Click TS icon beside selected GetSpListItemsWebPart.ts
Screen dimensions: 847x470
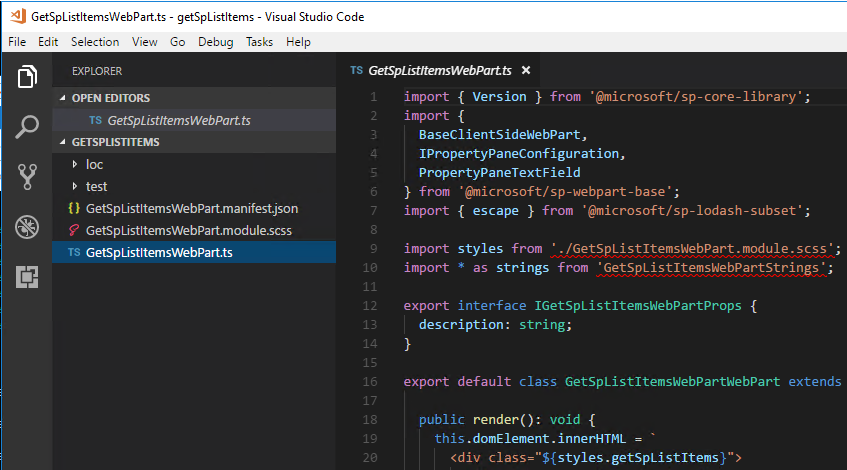tap(74, 252)
